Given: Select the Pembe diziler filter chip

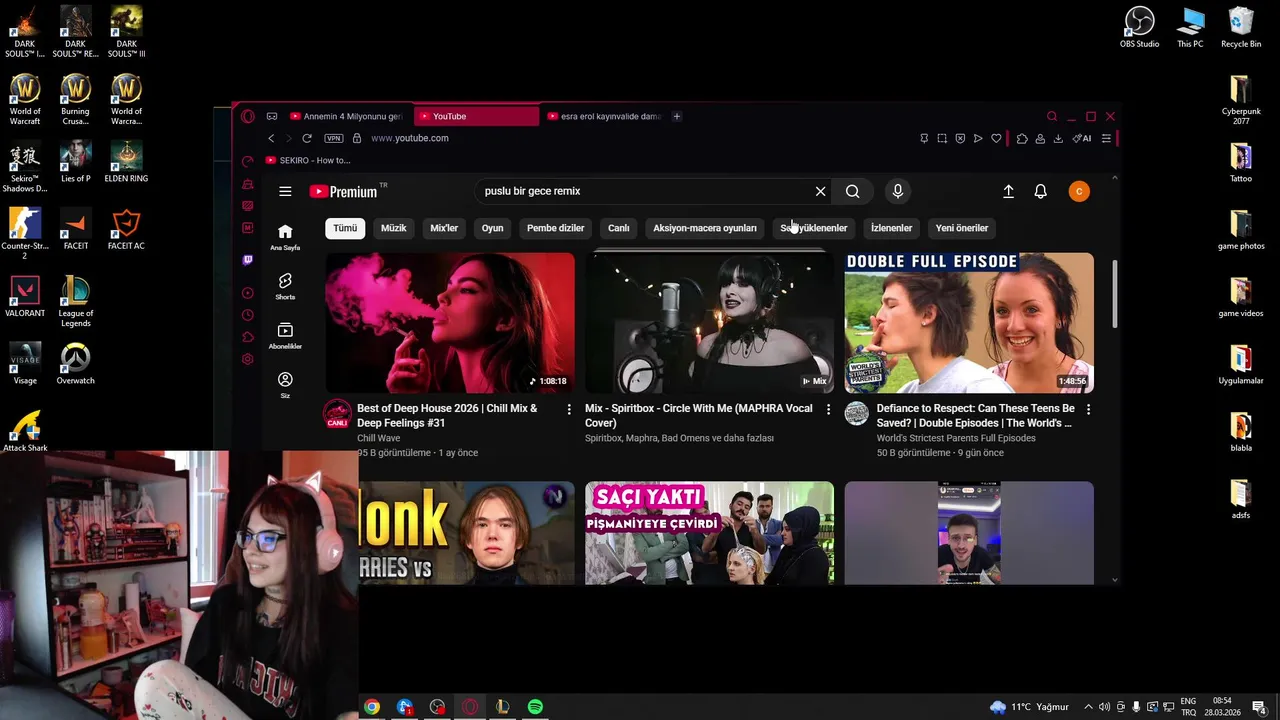Looking at the screenshot, I should (555, 228).
